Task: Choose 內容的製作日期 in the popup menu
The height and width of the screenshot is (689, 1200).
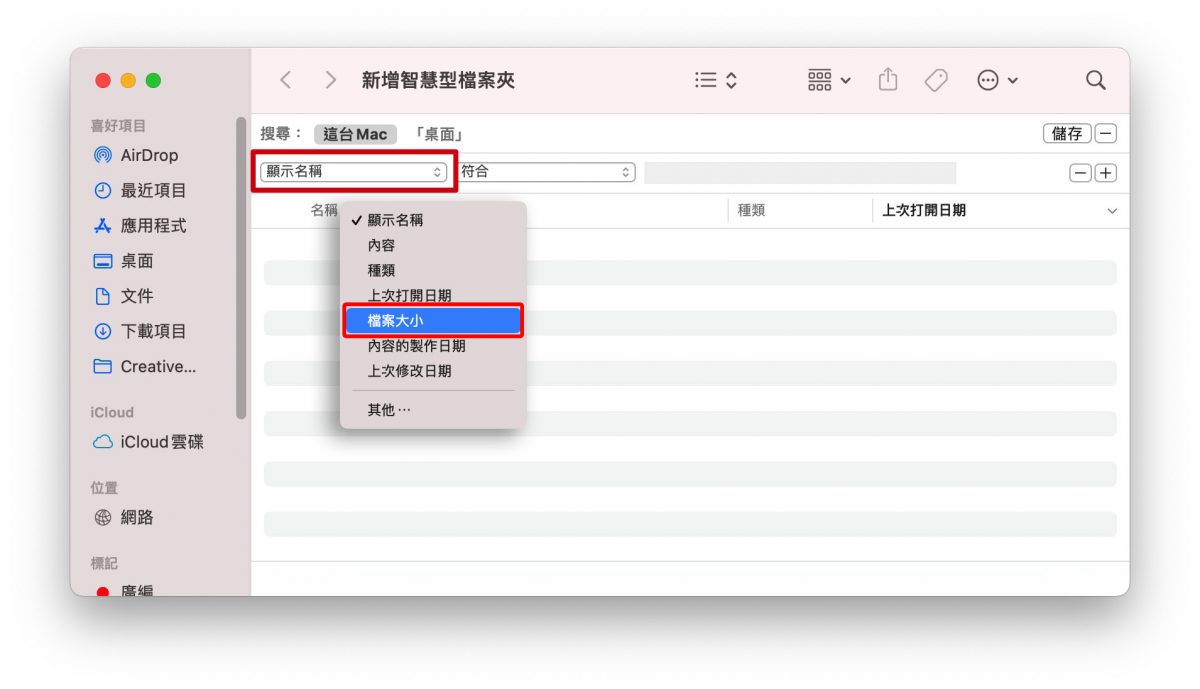Action: [x=432, y=345]
